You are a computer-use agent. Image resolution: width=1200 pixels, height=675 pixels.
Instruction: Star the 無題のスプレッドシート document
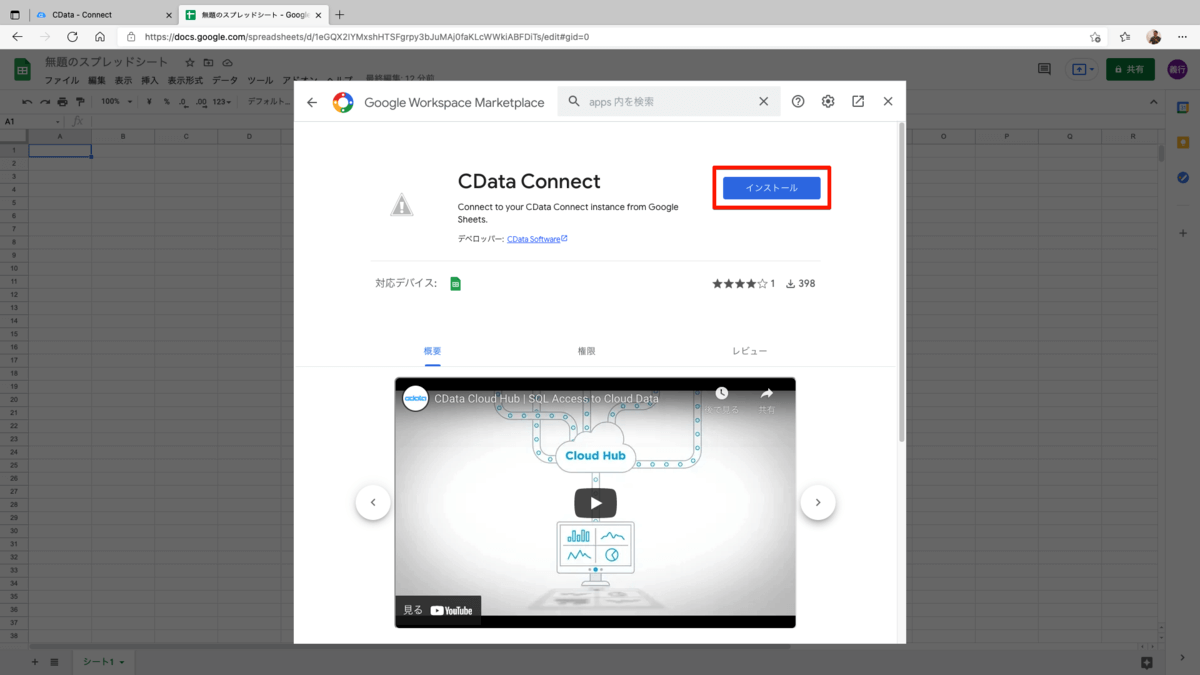pos(190,63)
